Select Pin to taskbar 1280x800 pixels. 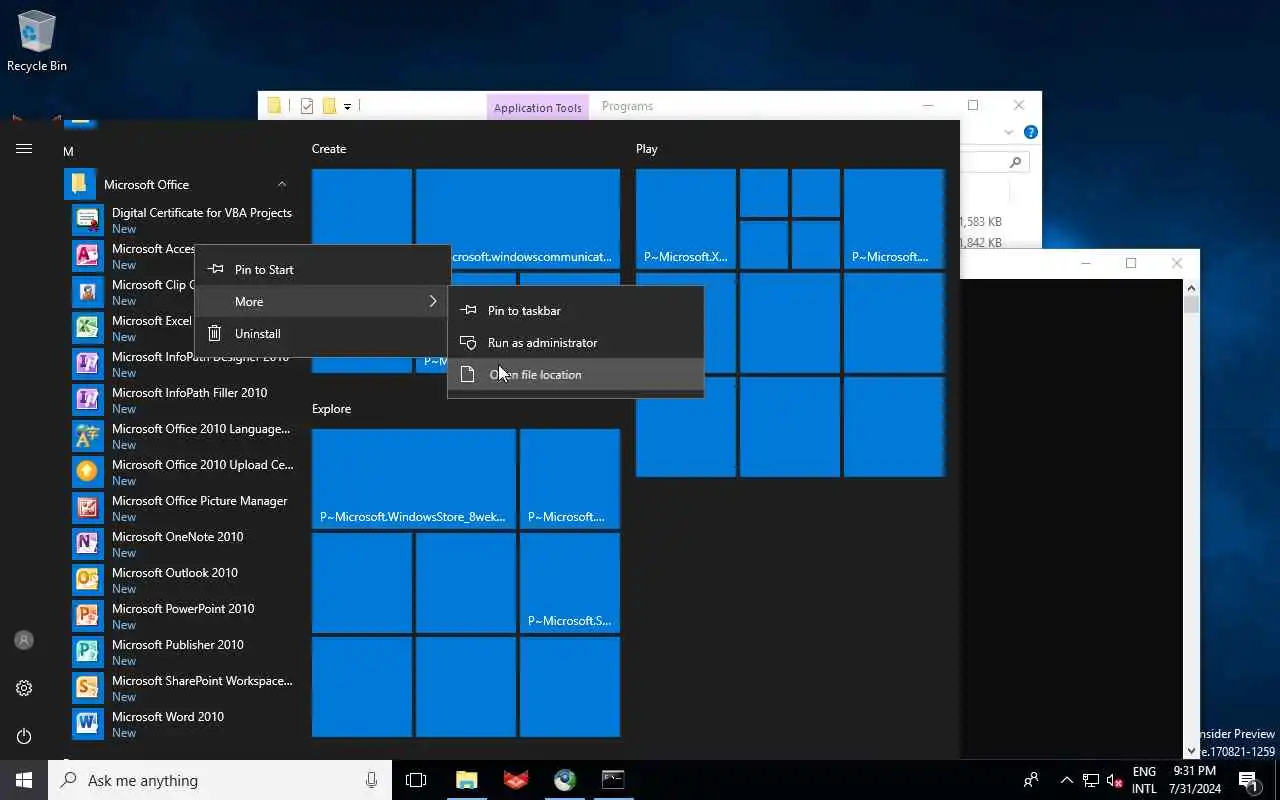click(576, 310)
